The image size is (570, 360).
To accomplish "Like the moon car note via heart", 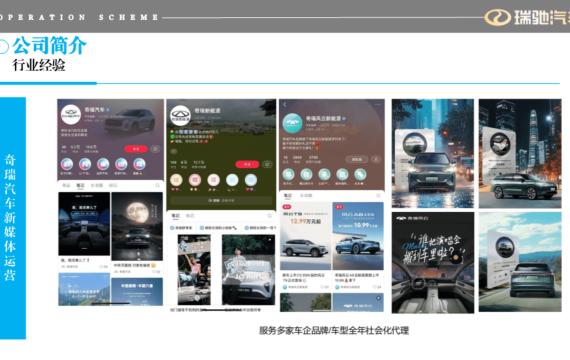I will (154, 272).
